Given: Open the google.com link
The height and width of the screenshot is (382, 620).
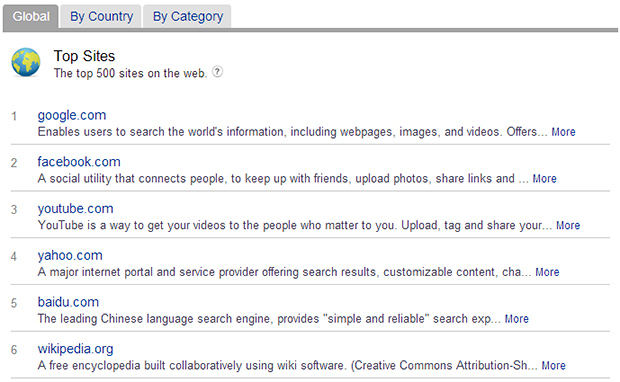Looking at the screenshot, I should pyautogui.click(x=72, y=115).
